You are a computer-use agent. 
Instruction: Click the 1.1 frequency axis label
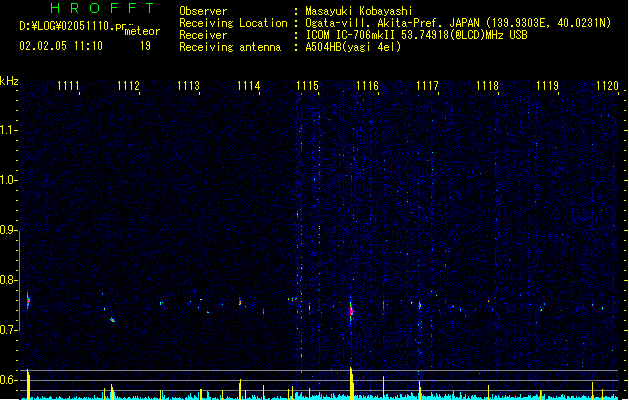[8, 130]
